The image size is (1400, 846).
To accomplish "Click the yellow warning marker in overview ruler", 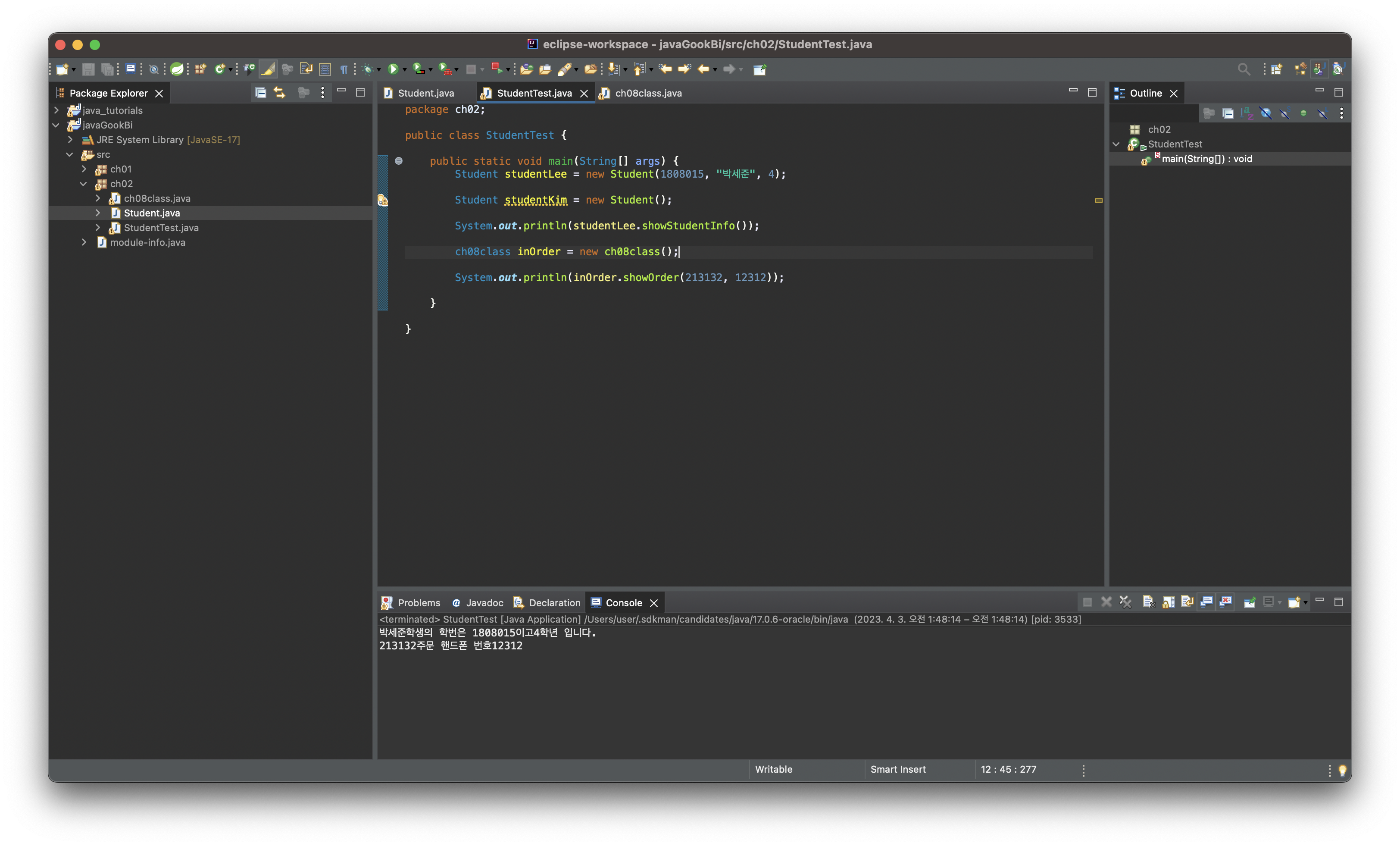I will point(1098,200).
